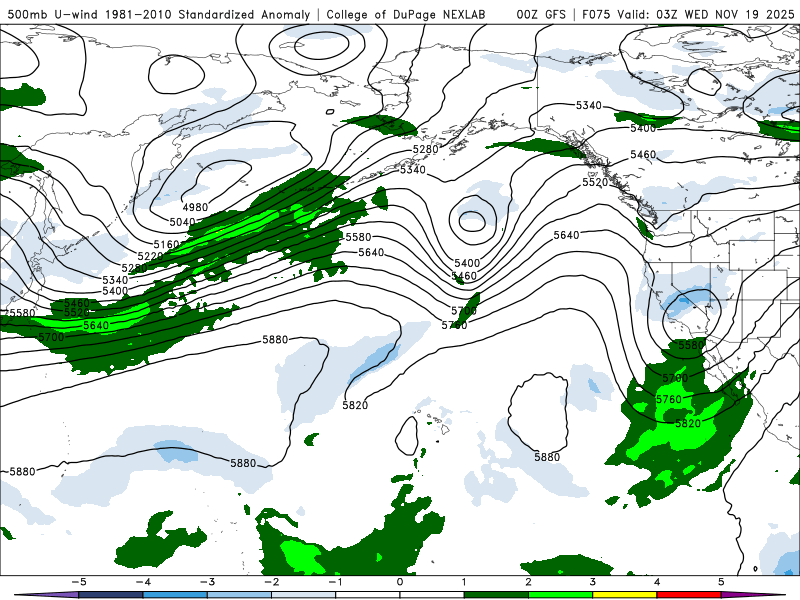Select the medium blue colorbar segment between −4 and −3
Viewport: 800px width, 600px height.
175,595
